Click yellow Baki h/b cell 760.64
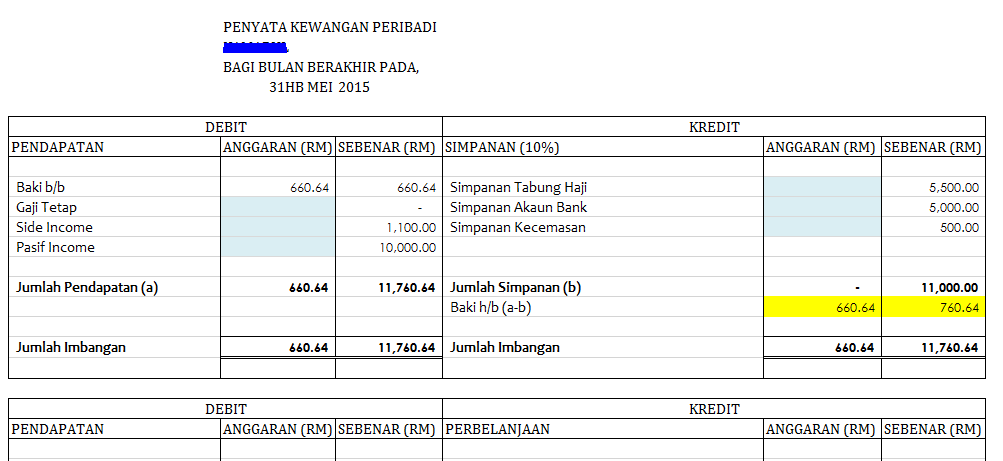Viewport: 1003px width, 461px height. pos(933,308)
